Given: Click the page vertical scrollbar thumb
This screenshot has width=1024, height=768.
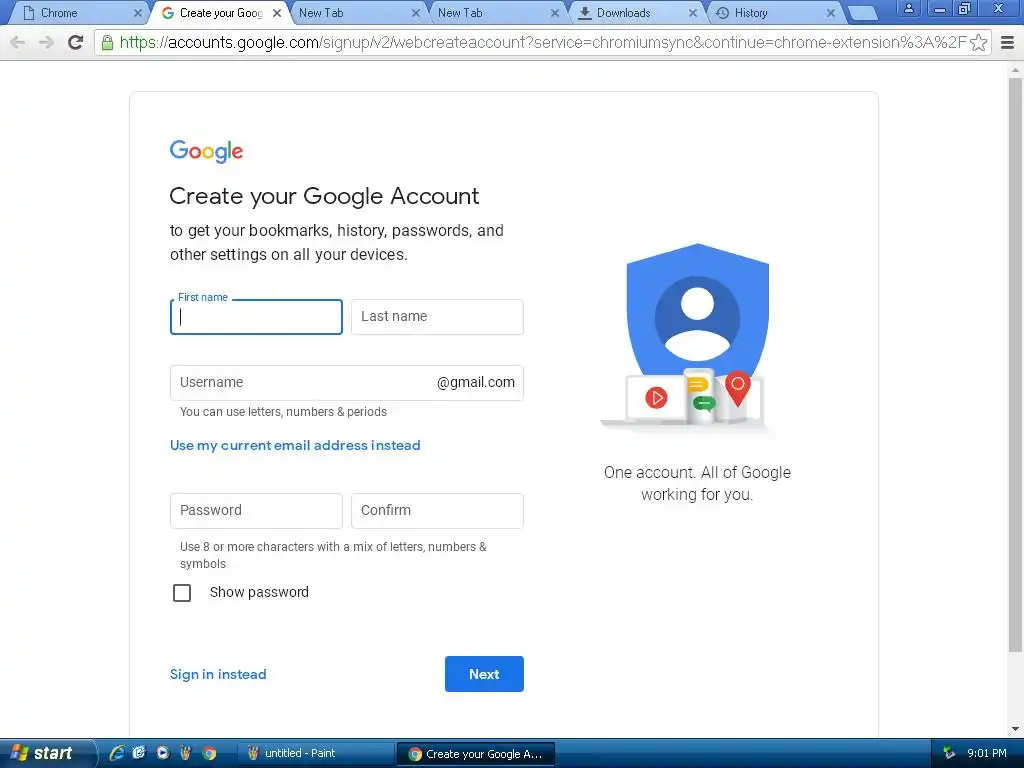Looking at the screenshot, I should (x=1015, y=364).
